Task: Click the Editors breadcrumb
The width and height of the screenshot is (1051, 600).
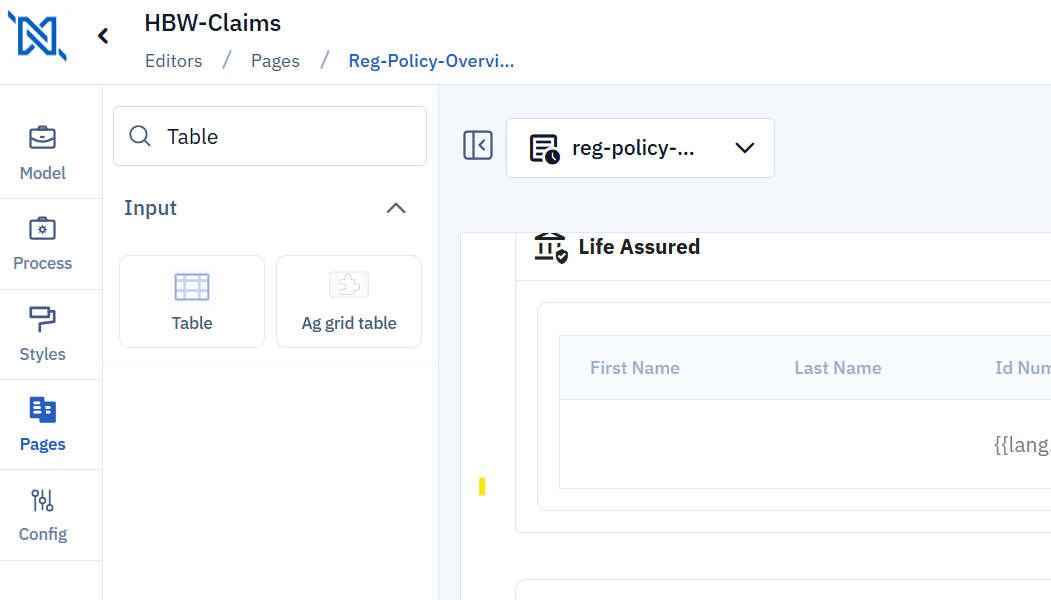Action: tap(173, 61)
